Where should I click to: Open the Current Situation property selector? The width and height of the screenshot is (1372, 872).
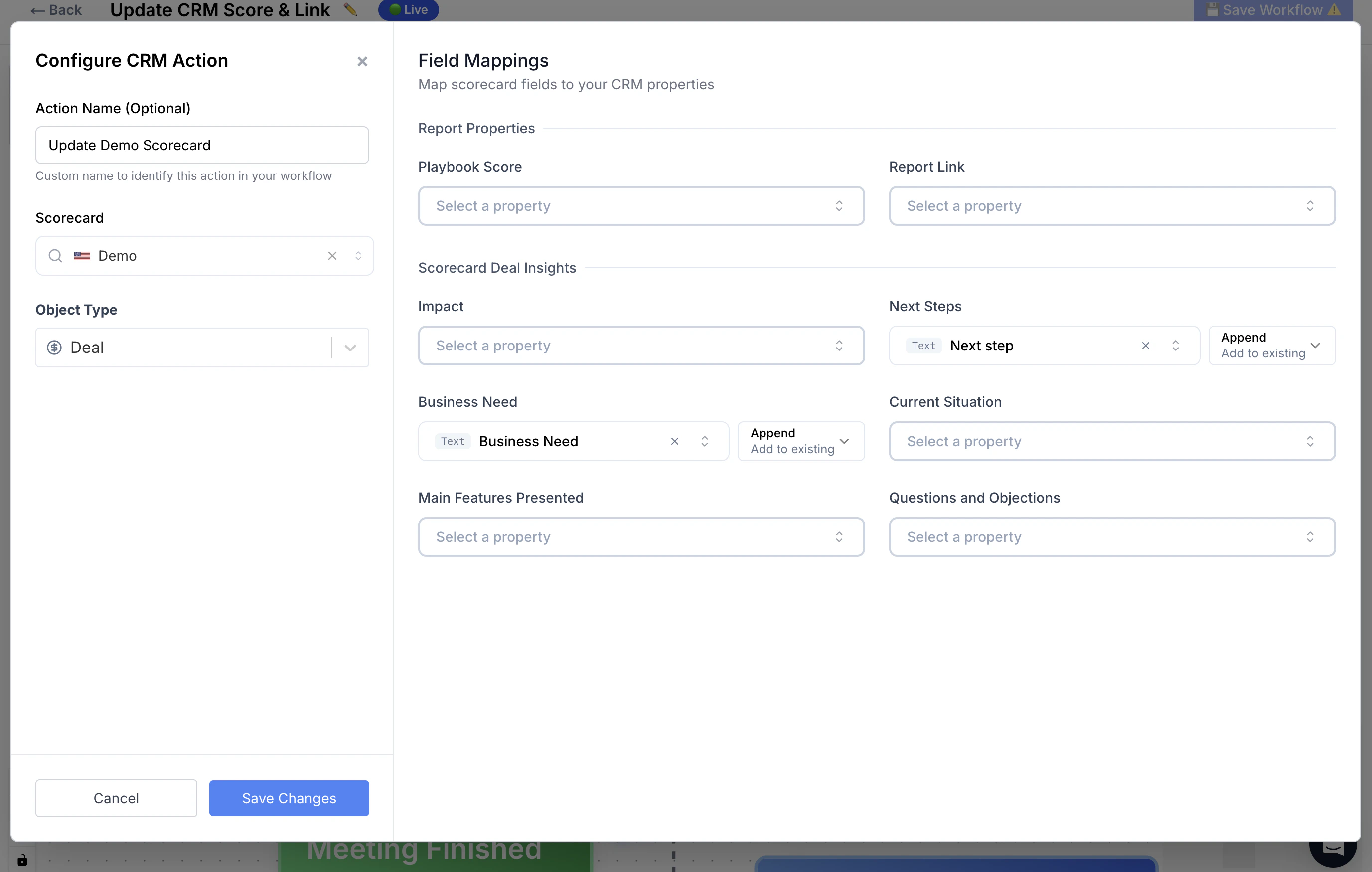[1112, 441]
